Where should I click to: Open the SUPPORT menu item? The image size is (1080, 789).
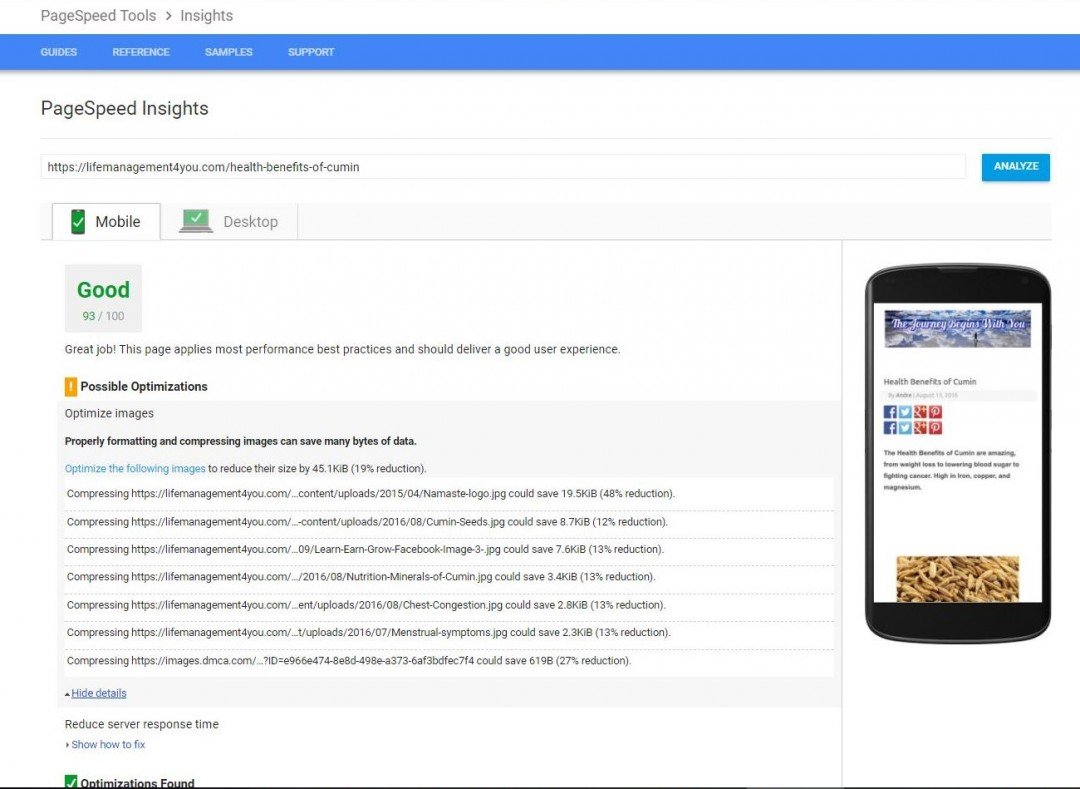click(311, 52)
